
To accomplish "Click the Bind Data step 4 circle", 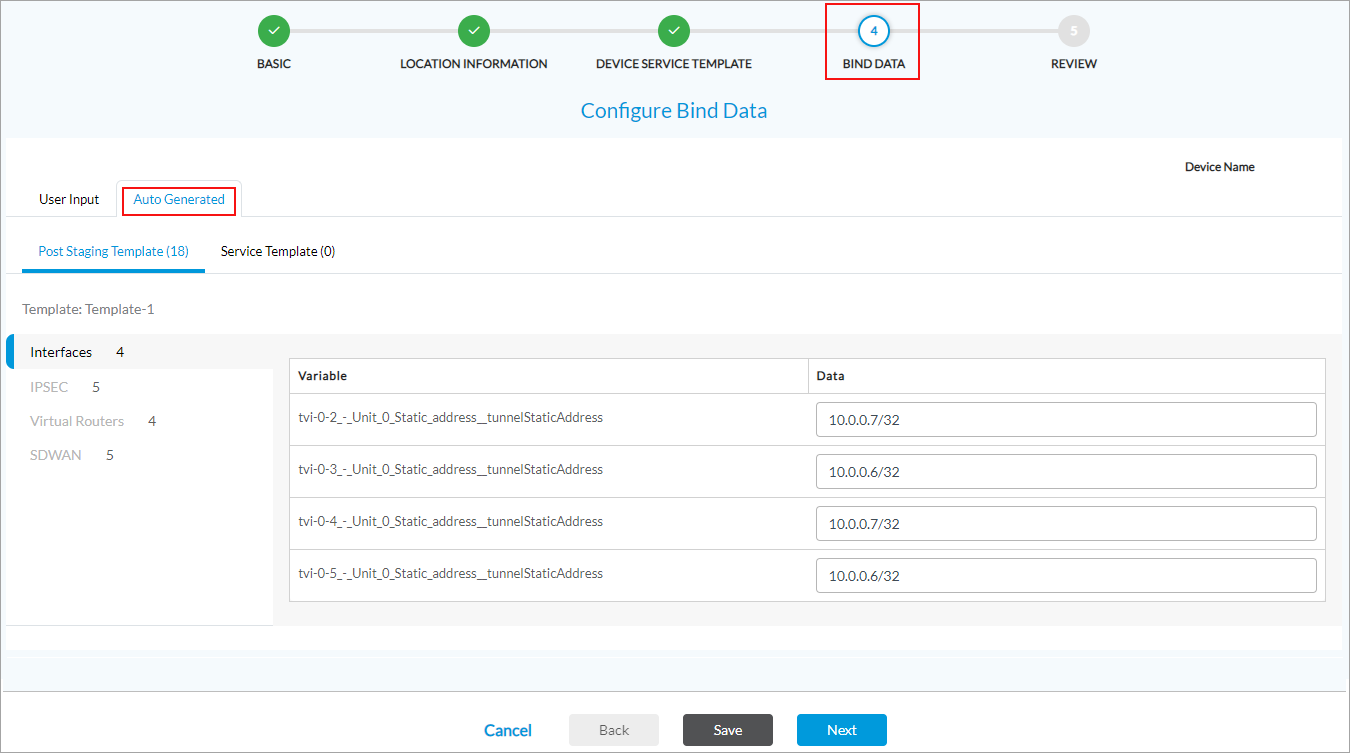I will pyautogui.click(x=874, y=31).
